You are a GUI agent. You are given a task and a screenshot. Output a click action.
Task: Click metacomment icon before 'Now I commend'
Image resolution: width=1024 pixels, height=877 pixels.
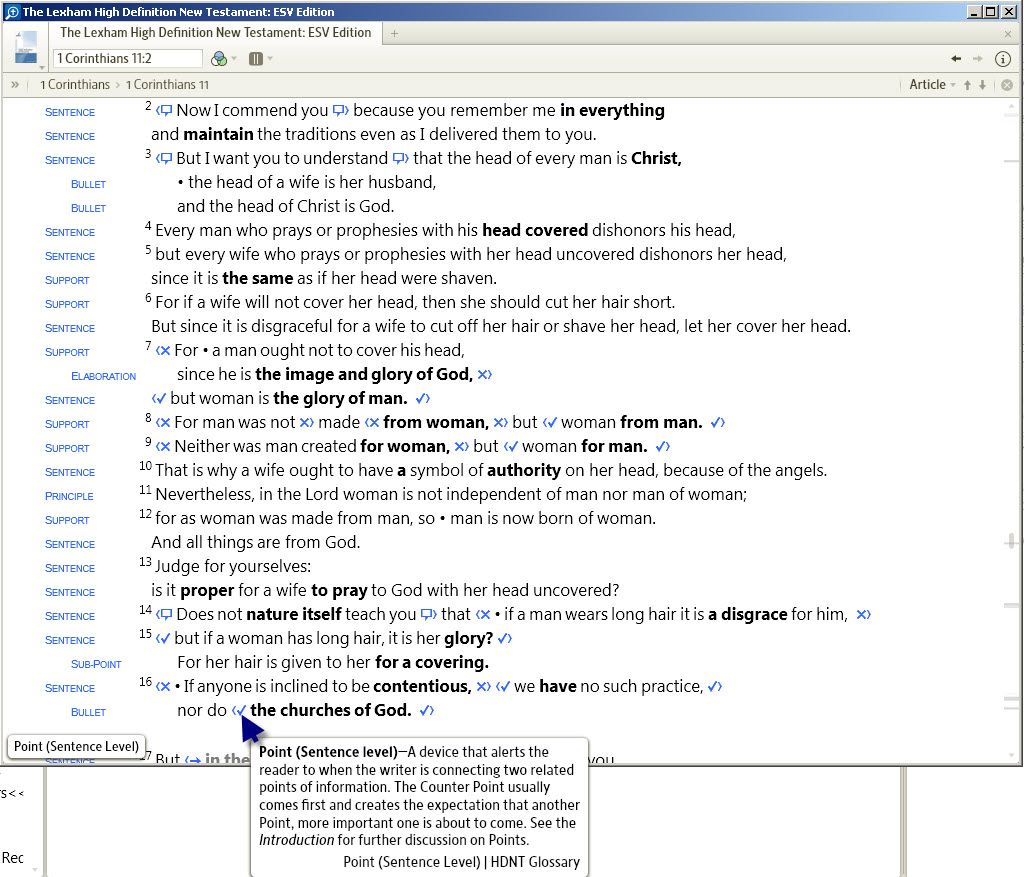[165, 110]
